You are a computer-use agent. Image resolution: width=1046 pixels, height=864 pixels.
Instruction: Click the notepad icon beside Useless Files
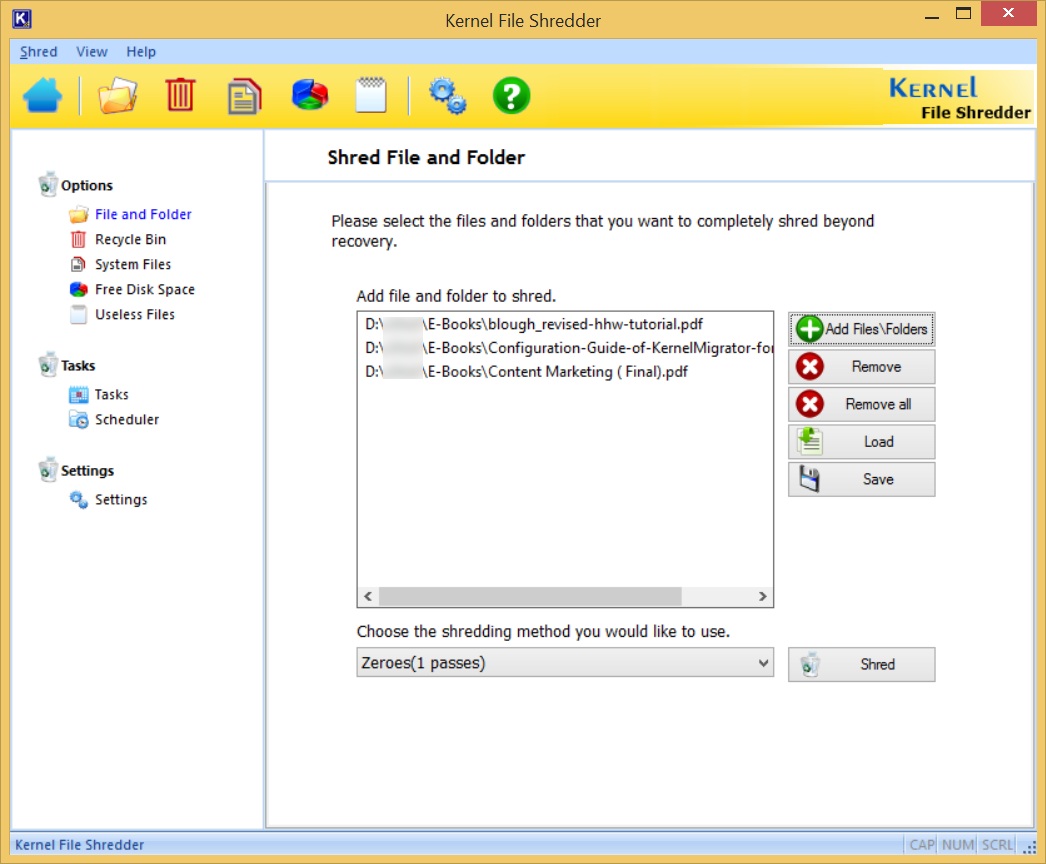(79, 314)
